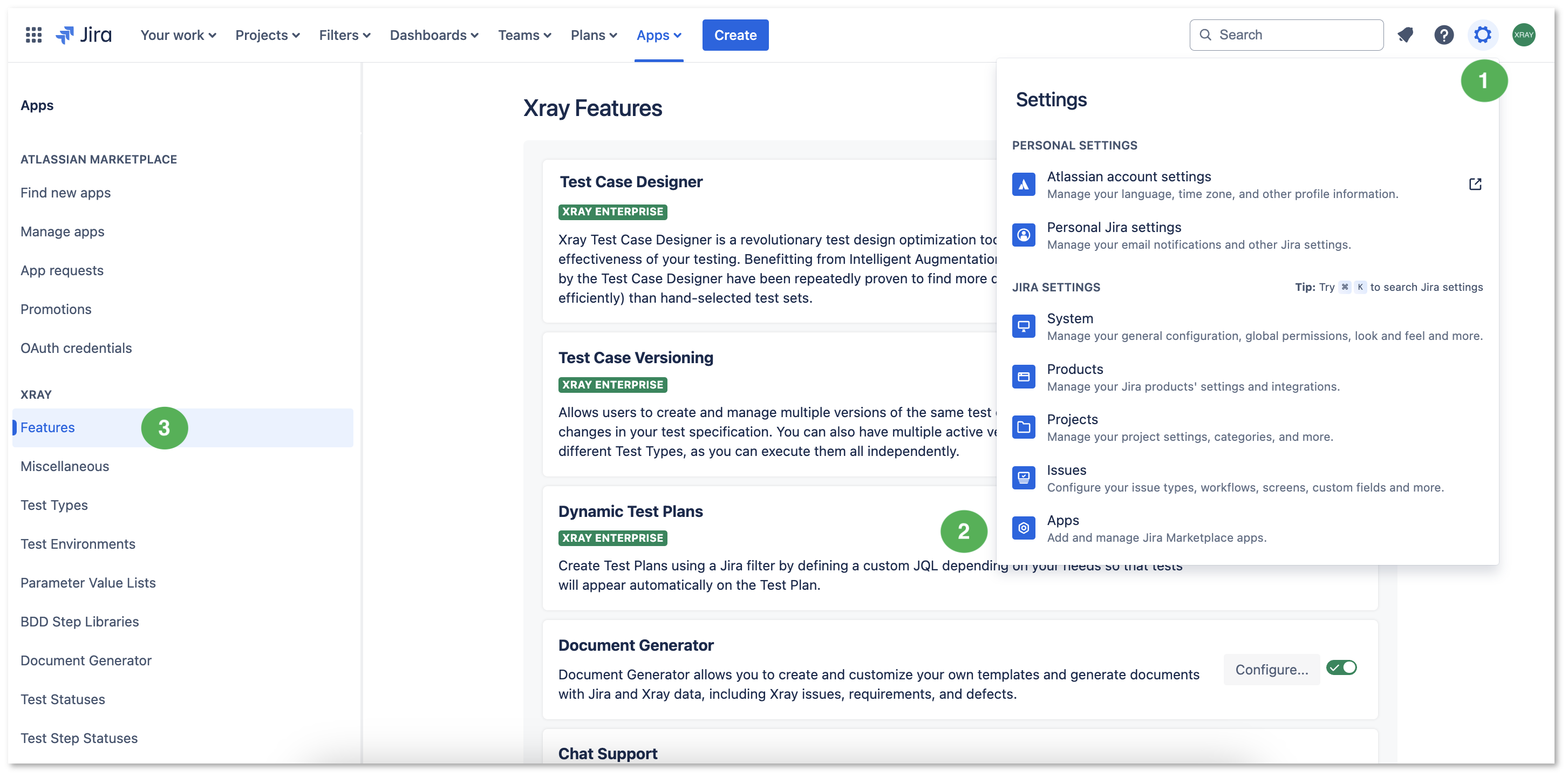Click XRAY ENTERPRISE badge under Test Case Designer
The width and height of the screenshot is (1568, 777).
pyautogui.click(x=612, y=212)
